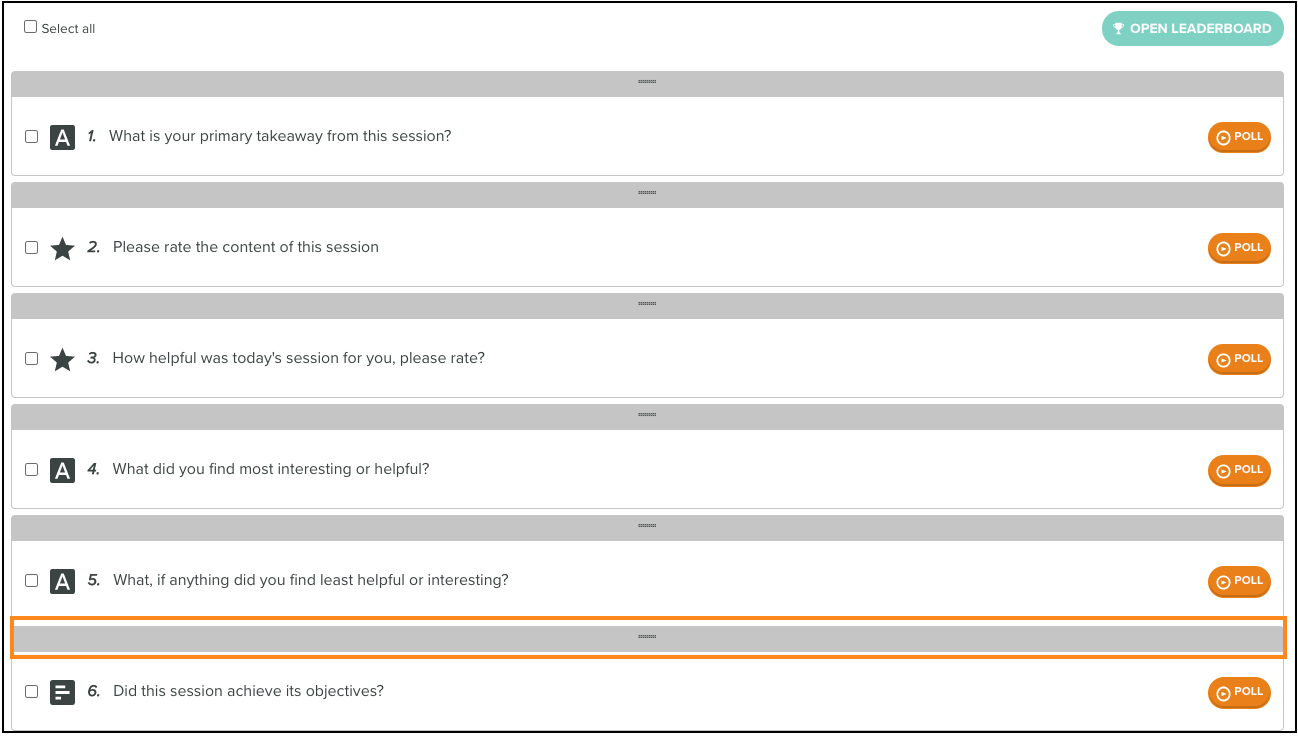Click the drag handle above question 1

click(647, 83)
